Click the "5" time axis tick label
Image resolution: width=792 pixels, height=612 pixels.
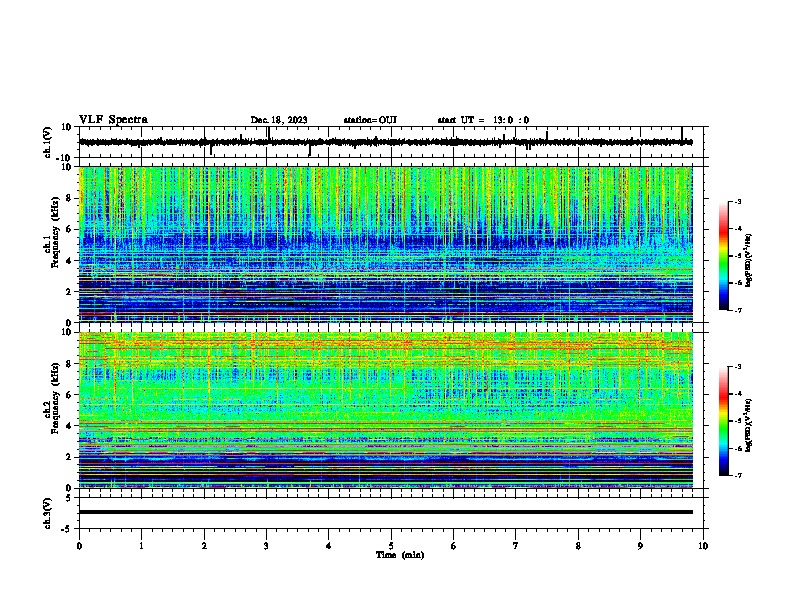click(391, 546)
